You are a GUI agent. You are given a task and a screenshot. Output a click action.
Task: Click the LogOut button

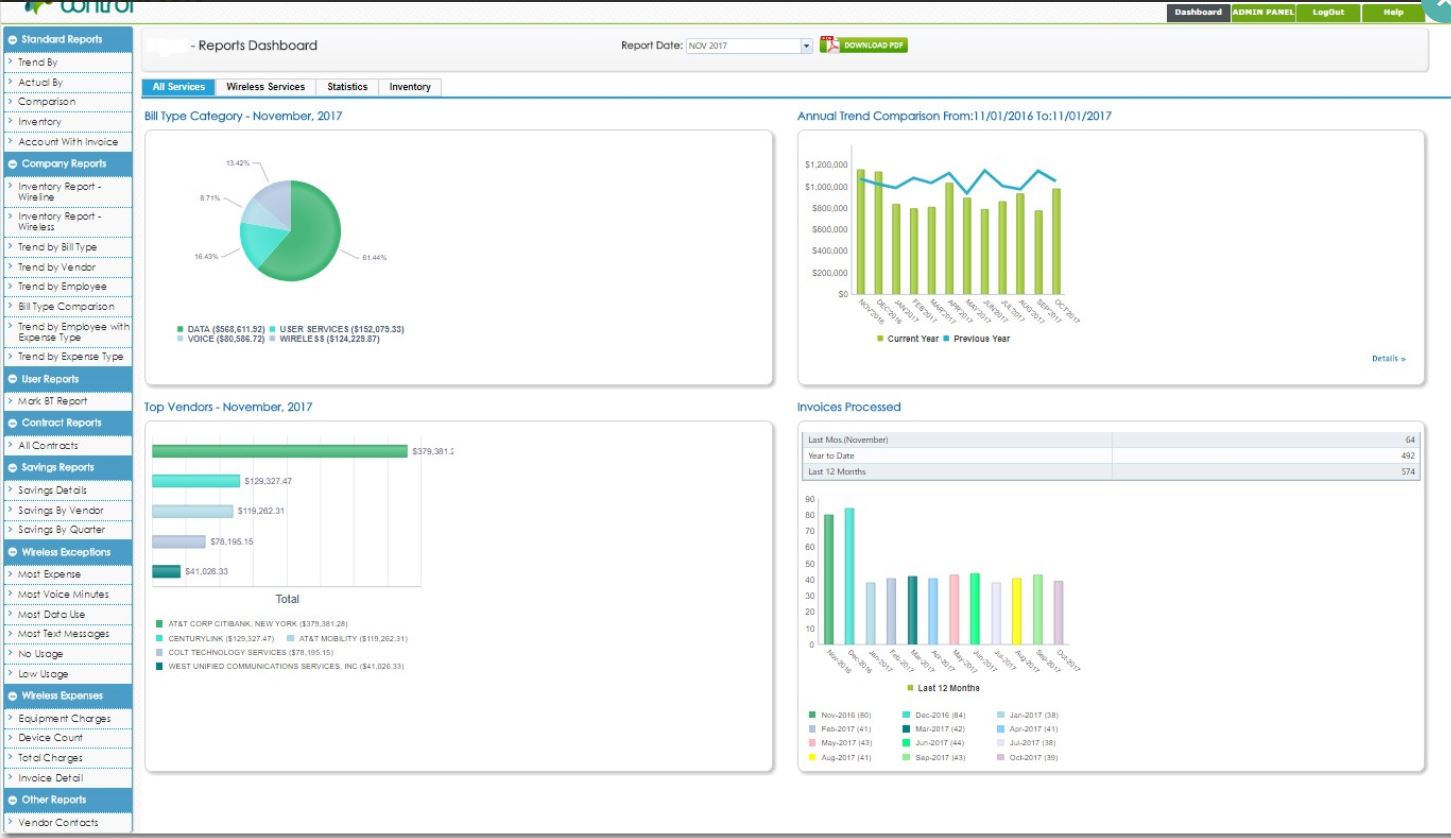coord(1328,12)
